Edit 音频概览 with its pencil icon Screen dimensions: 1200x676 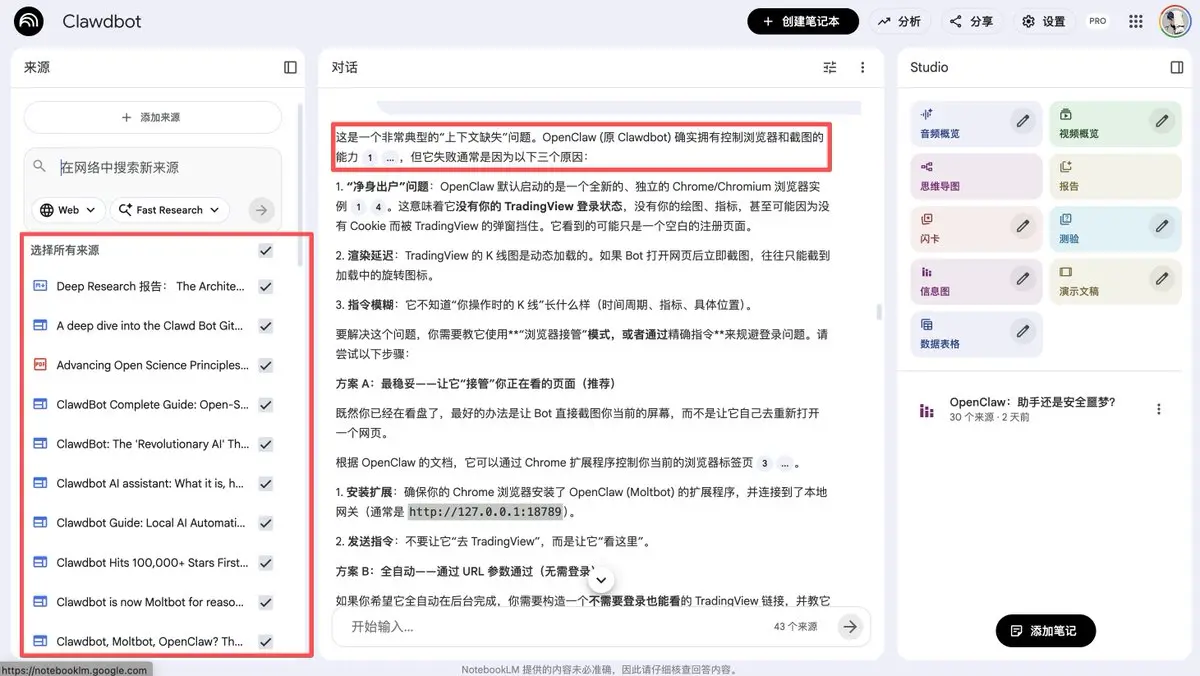(1023, 121)
